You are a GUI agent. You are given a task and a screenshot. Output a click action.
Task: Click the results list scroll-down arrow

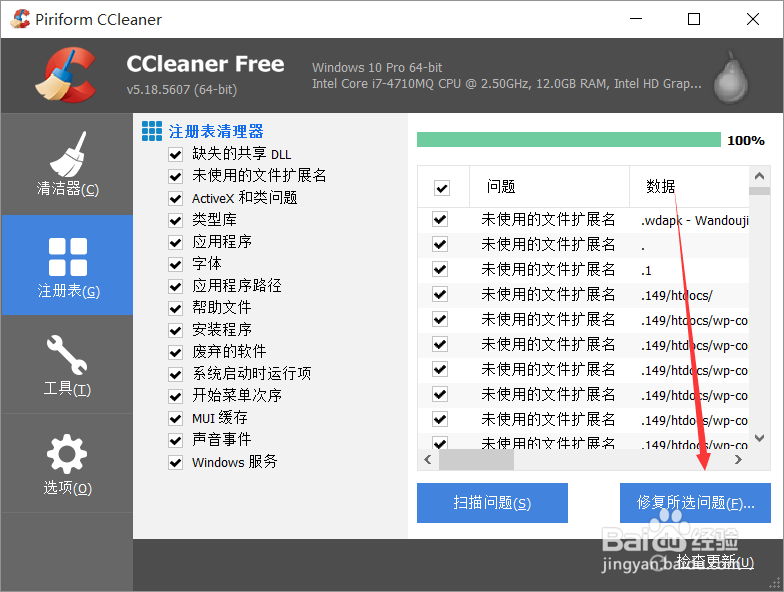[x=760, y=438]
